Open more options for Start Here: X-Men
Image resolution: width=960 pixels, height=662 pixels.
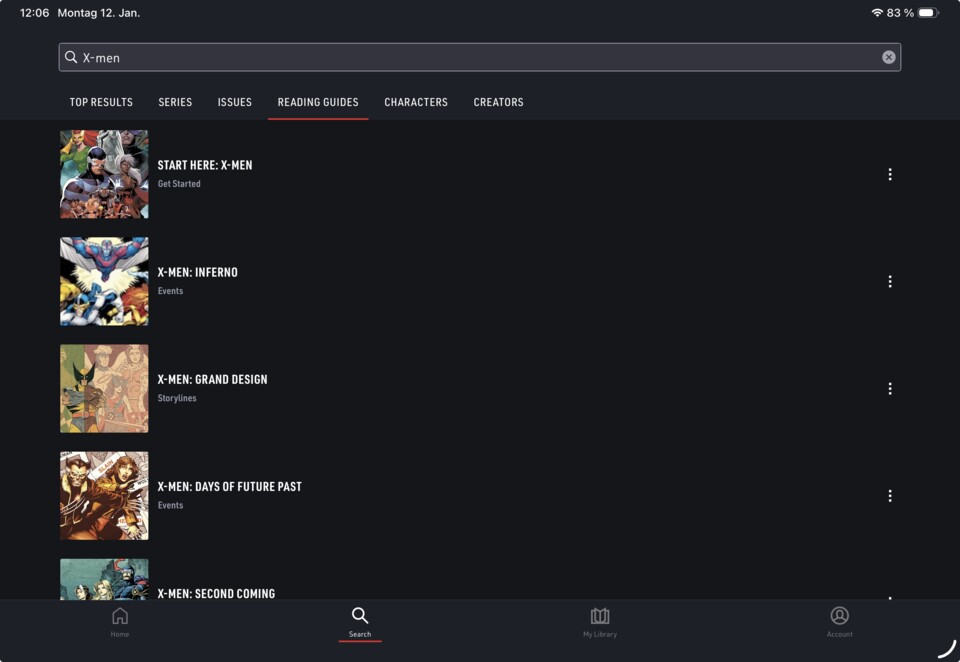(890, 175)
